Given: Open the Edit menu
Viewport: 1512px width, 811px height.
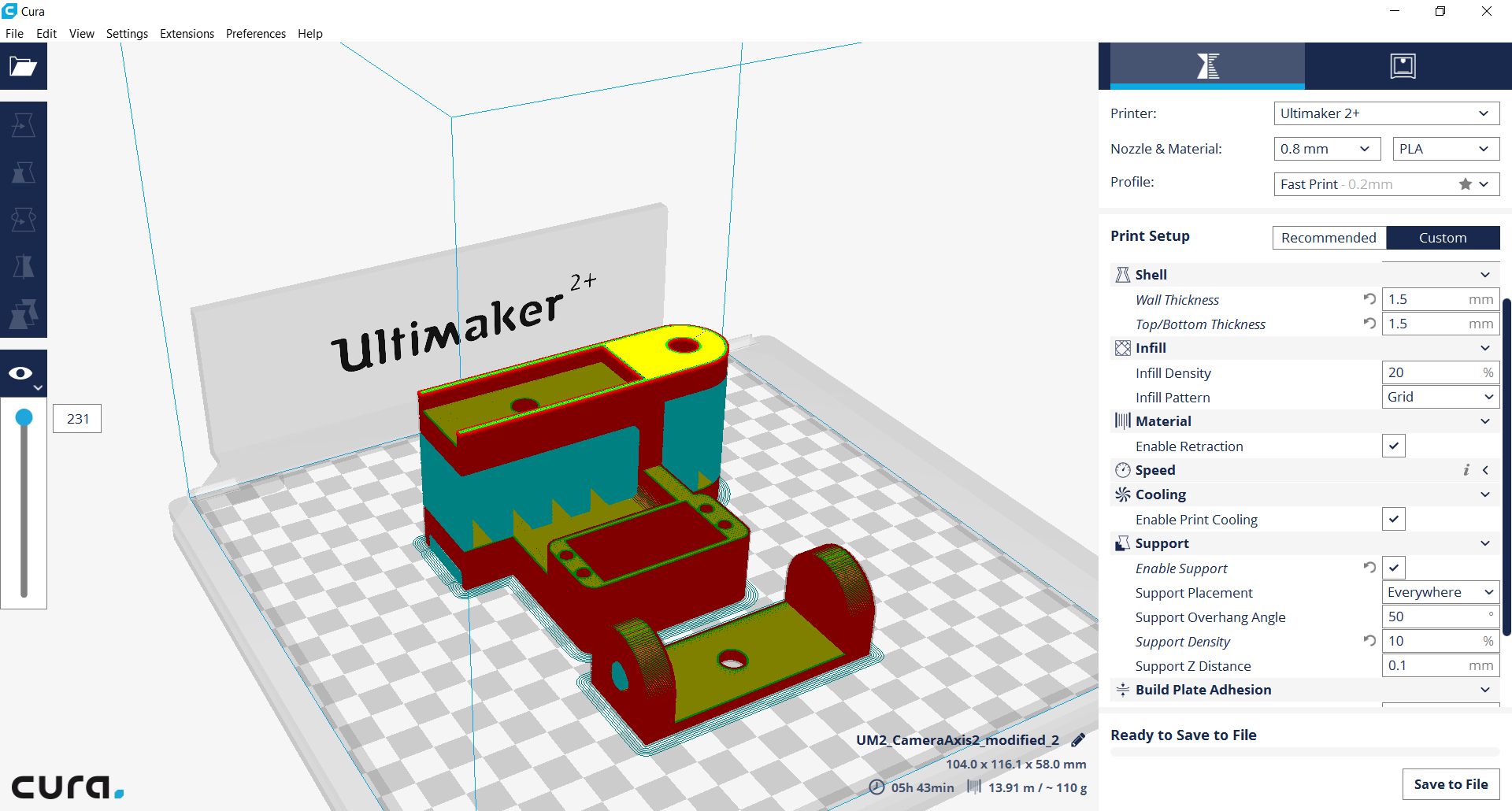Looking at the screenshot, I should (x=46, y=34).
